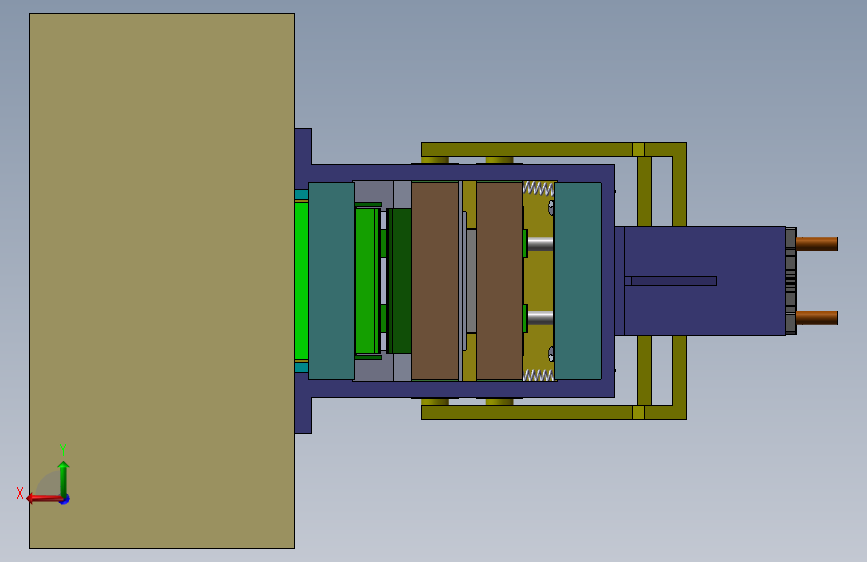Screen dimensions: 867x562
Task: Pick the top coil spring
Action: tap(538, 189)
